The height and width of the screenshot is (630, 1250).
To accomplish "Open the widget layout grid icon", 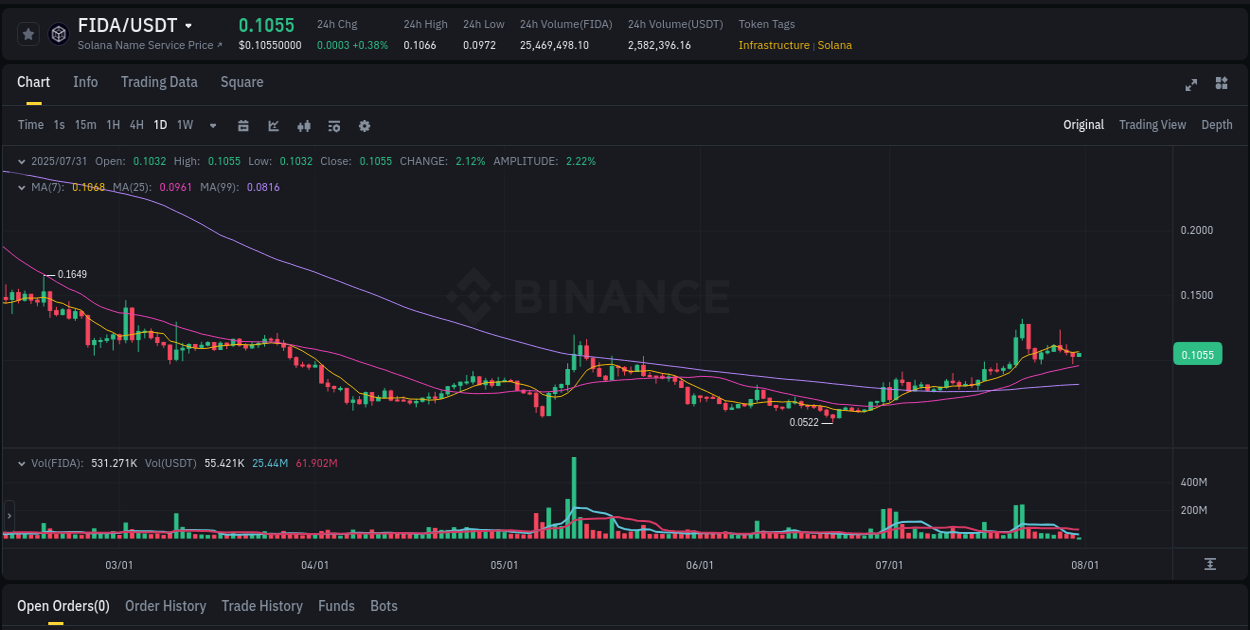I will pyautogui.click(x=1222, y=85).
